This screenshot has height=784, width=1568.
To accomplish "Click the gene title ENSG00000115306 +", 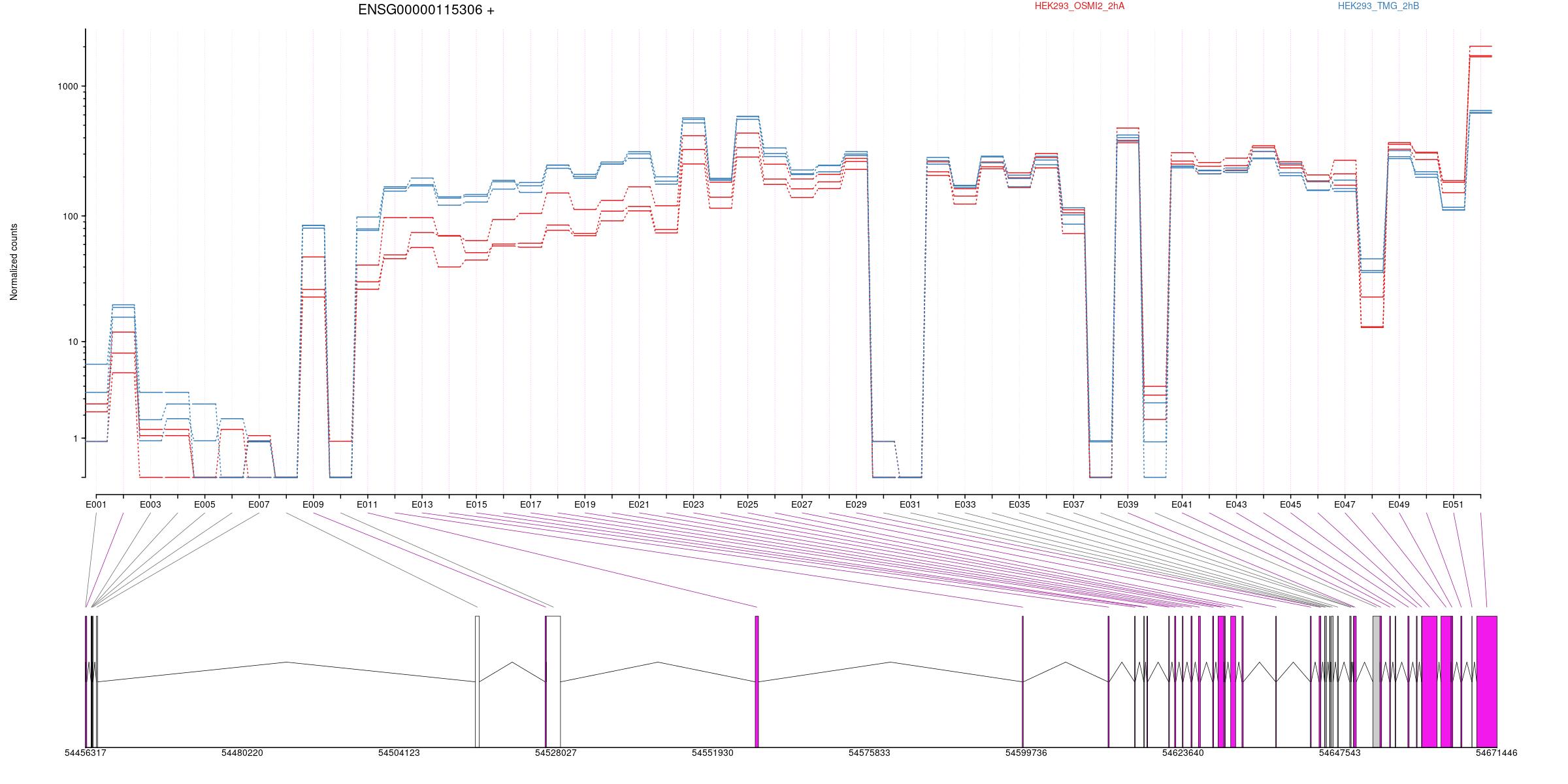I will point(426,10).
